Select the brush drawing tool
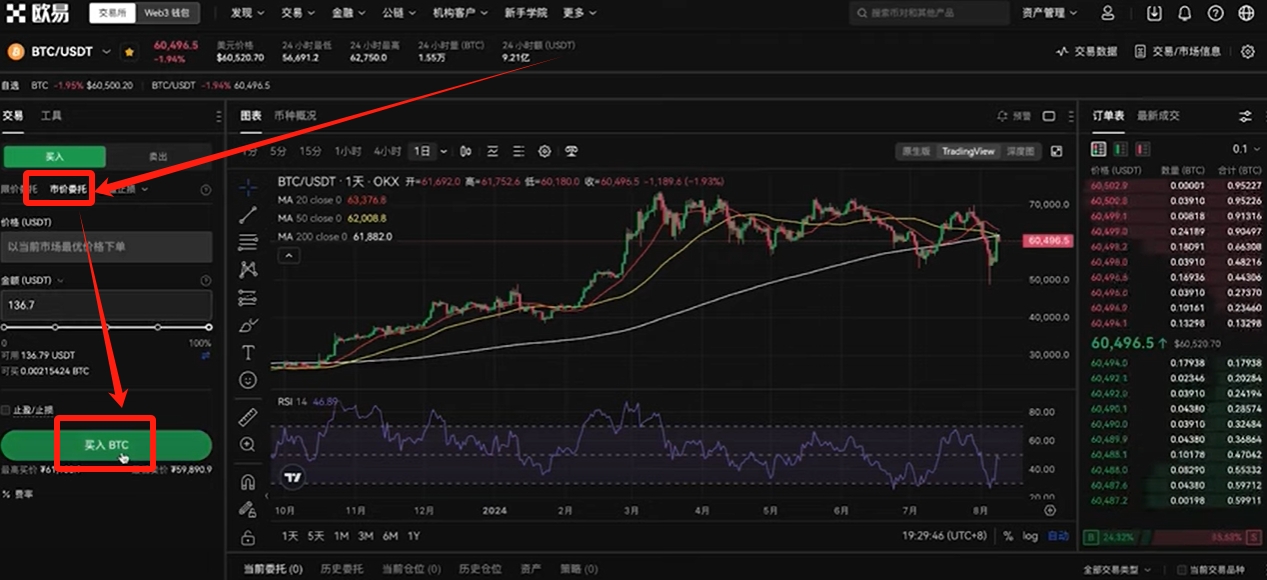 click(x=248, y=325)
